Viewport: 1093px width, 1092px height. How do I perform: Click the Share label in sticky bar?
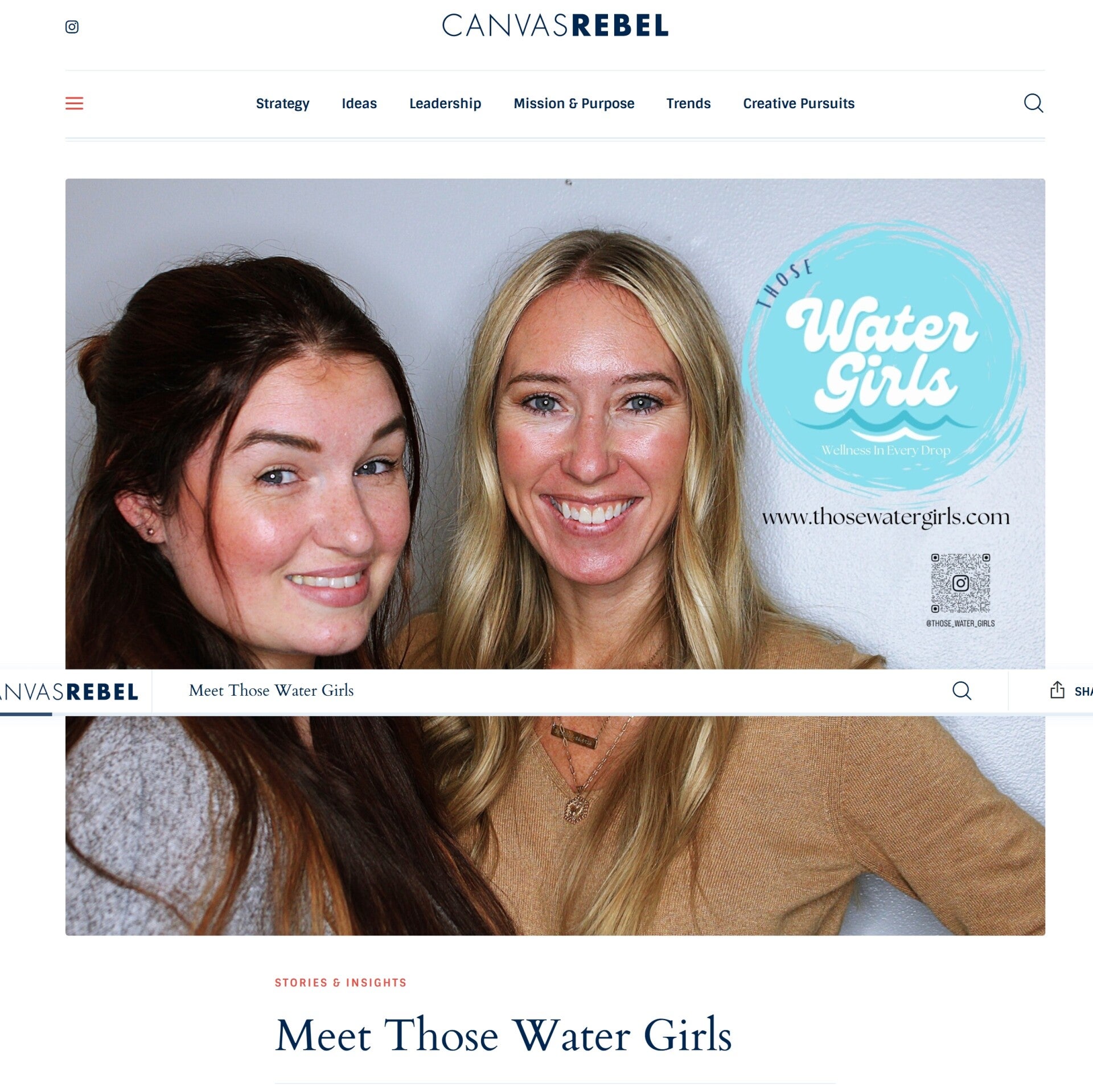click(x=1083, y=691)
